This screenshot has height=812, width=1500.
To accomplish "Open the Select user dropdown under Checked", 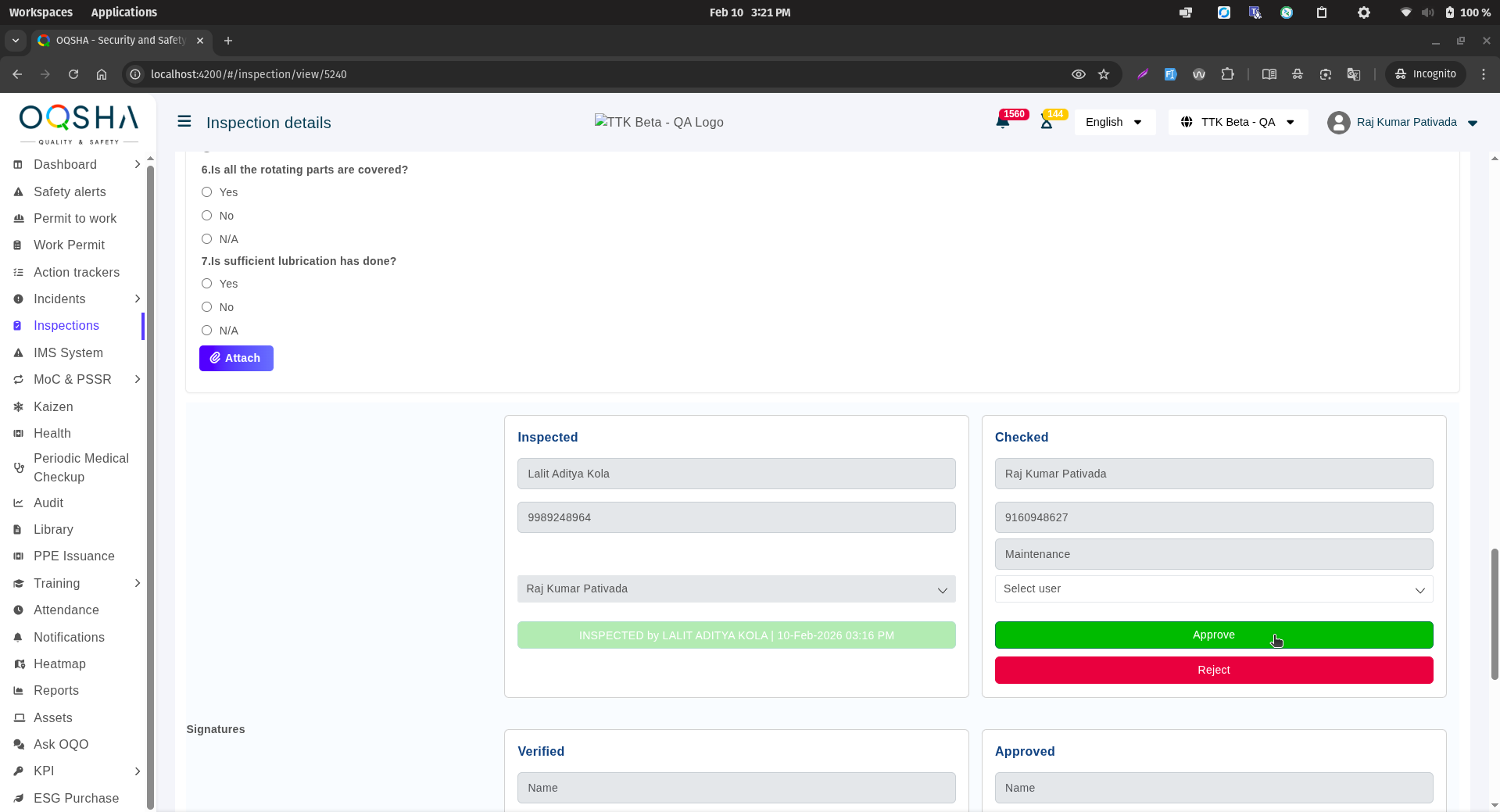I will pyautogui.click(x=1213, y=589).
